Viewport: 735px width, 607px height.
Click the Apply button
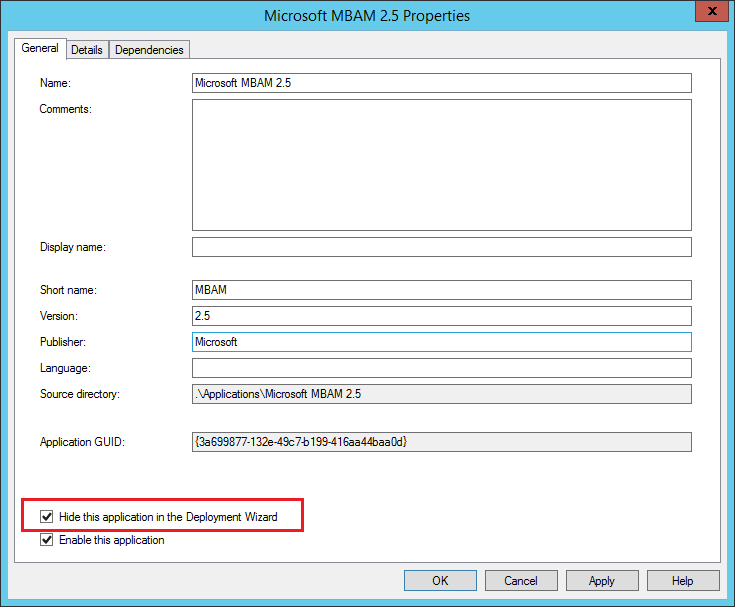[x=602, y=581]
